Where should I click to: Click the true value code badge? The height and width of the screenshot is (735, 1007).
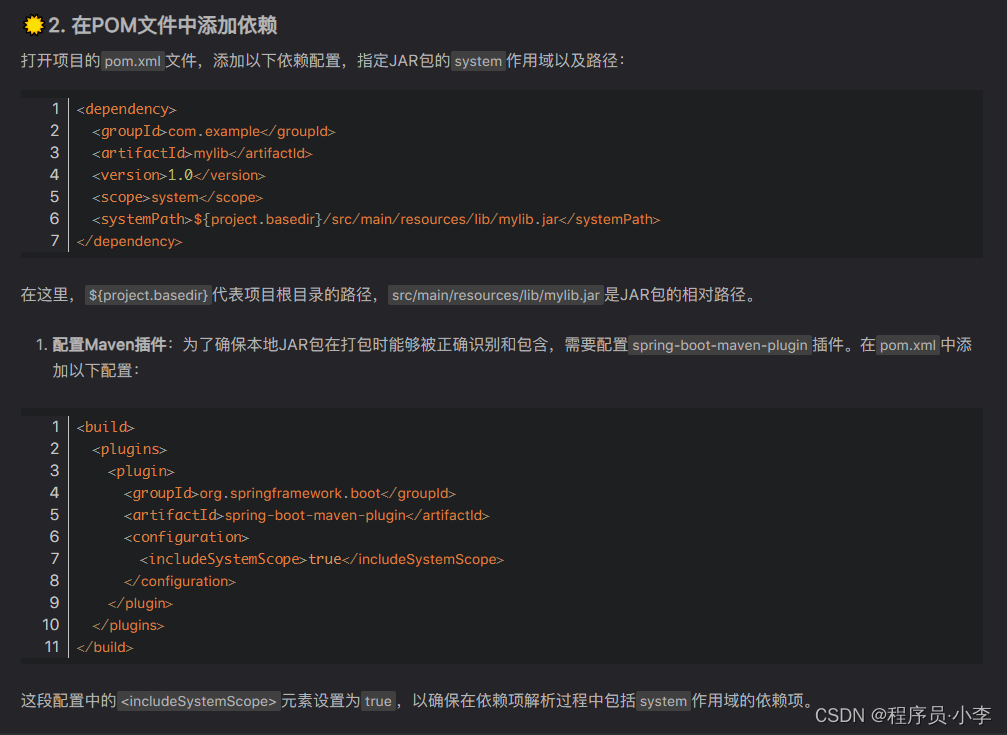(379, 701)
